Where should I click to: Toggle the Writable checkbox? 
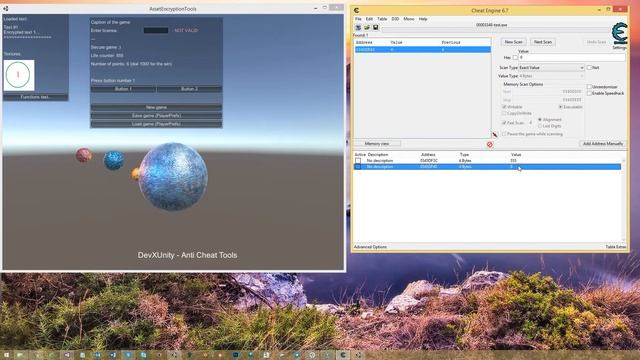coord(504,107)
